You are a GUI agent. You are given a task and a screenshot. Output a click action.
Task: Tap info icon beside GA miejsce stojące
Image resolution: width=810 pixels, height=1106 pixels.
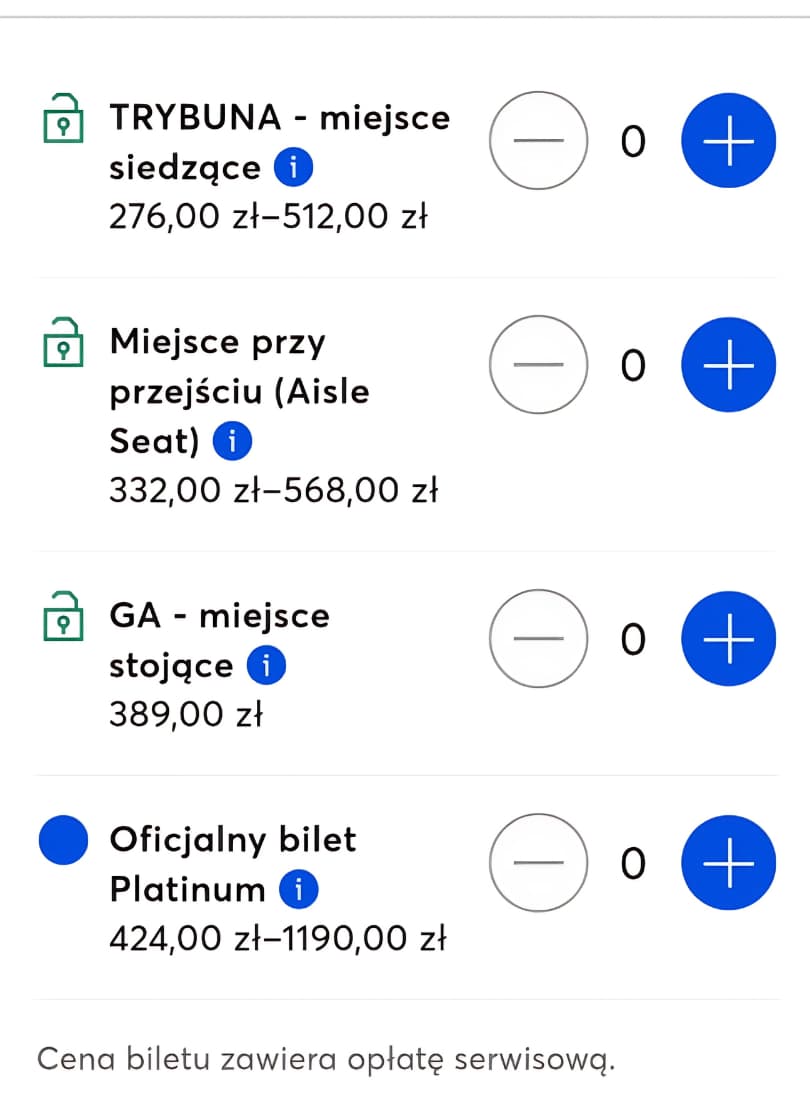(x=266, y=665)
